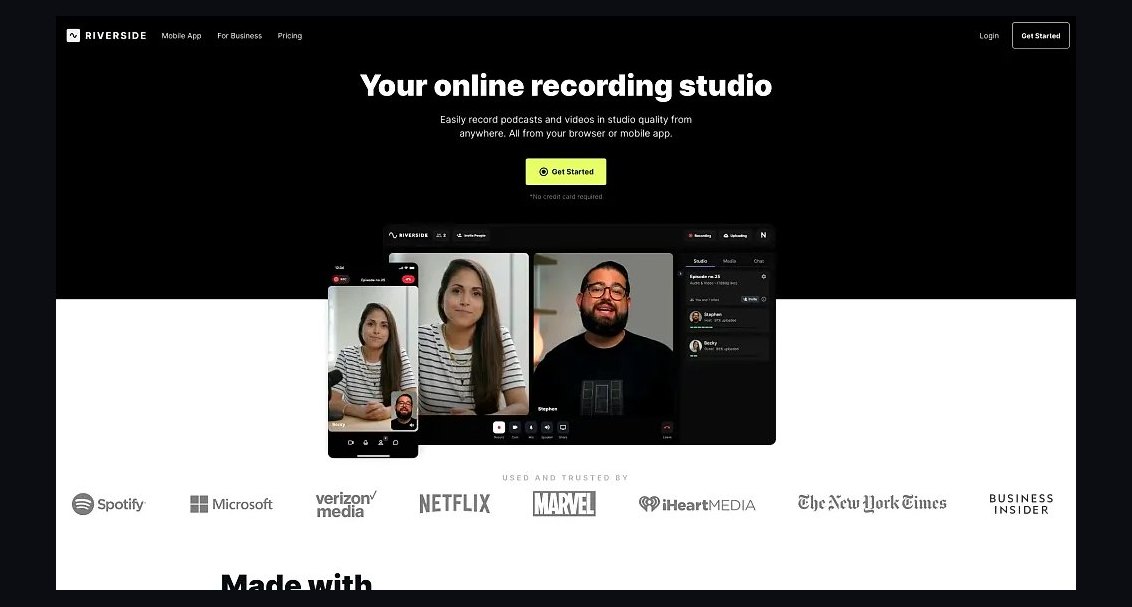Viewport: 1132px width, 607px height.
Task: Click the Verizon Media logo
Action: [x=346, y=504]
